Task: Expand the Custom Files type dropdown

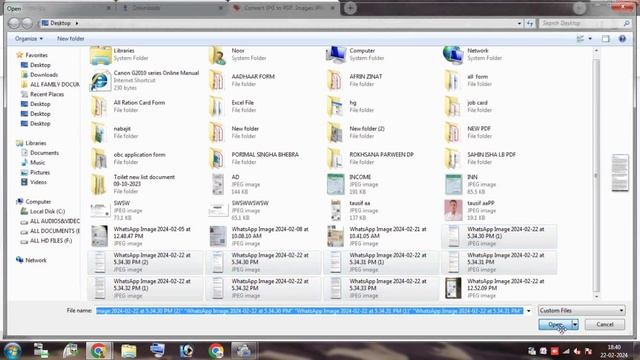Action: point(581,311)
